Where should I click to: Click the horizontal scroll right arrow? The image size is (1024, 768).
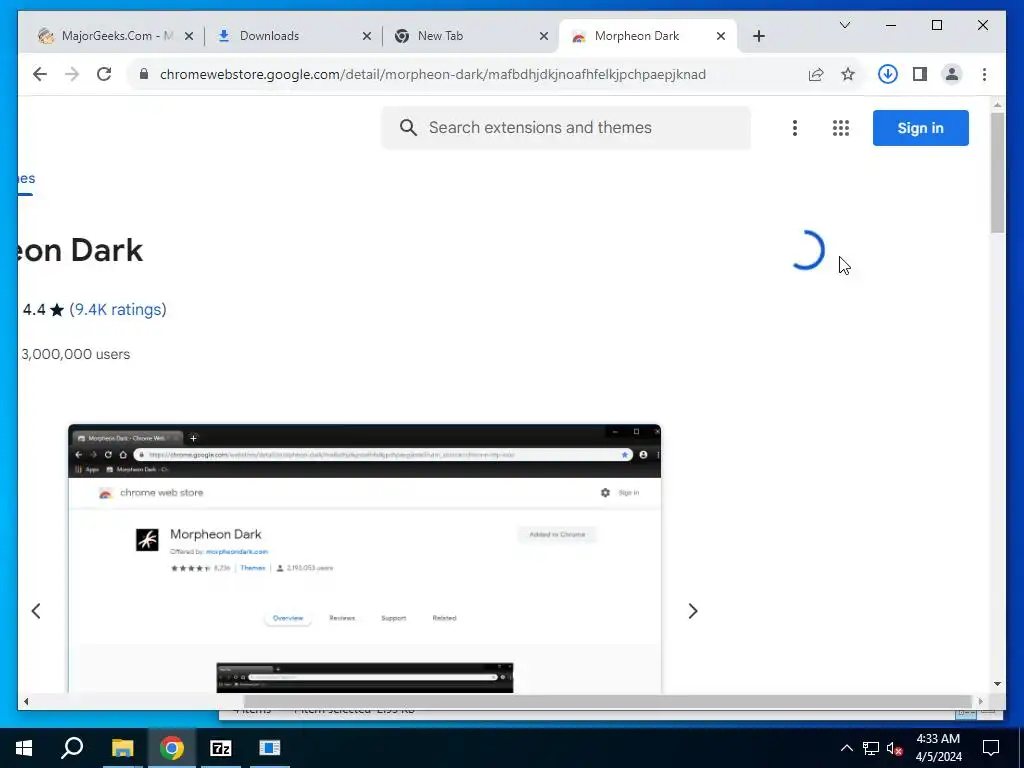pyautogui.click(x=980, y=702)
